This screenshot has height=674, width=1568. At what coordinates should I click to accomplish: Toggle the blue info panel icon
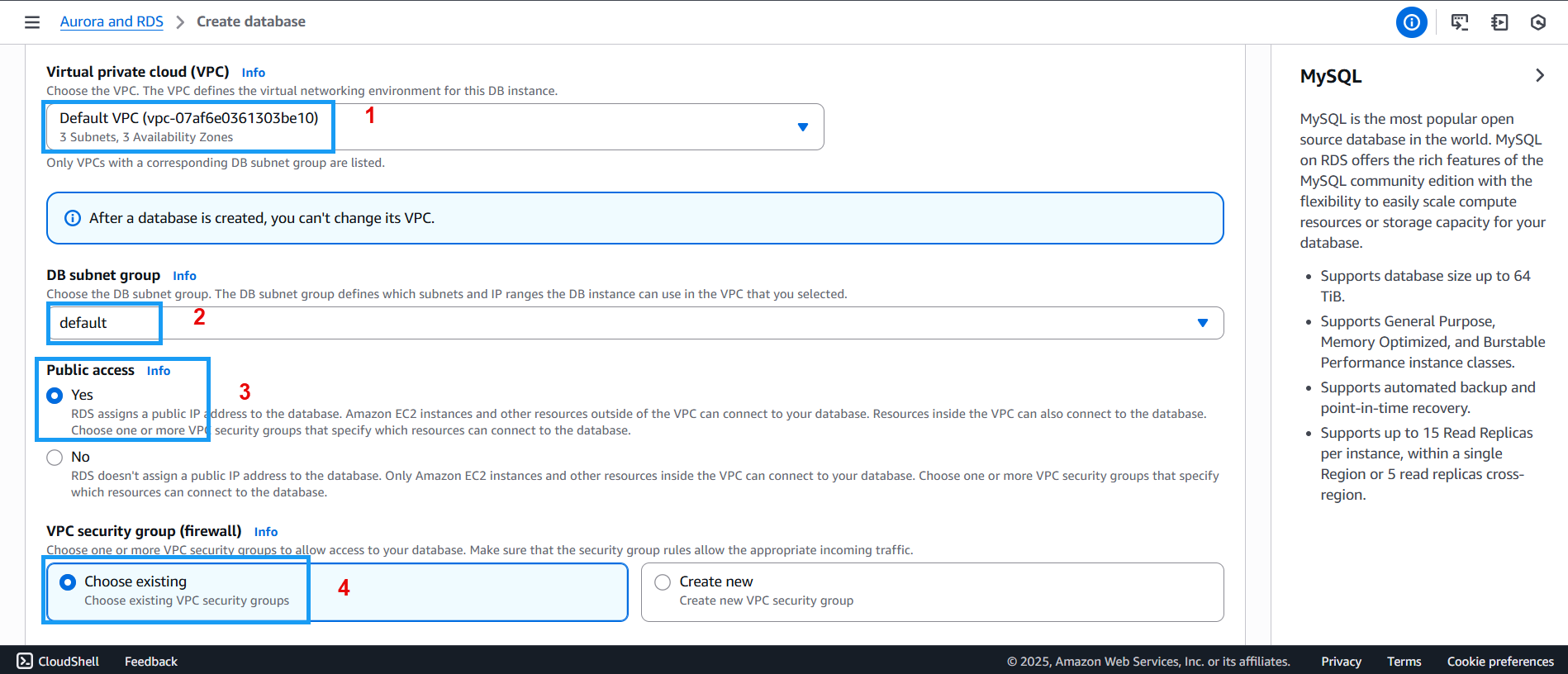(1412, 22)
